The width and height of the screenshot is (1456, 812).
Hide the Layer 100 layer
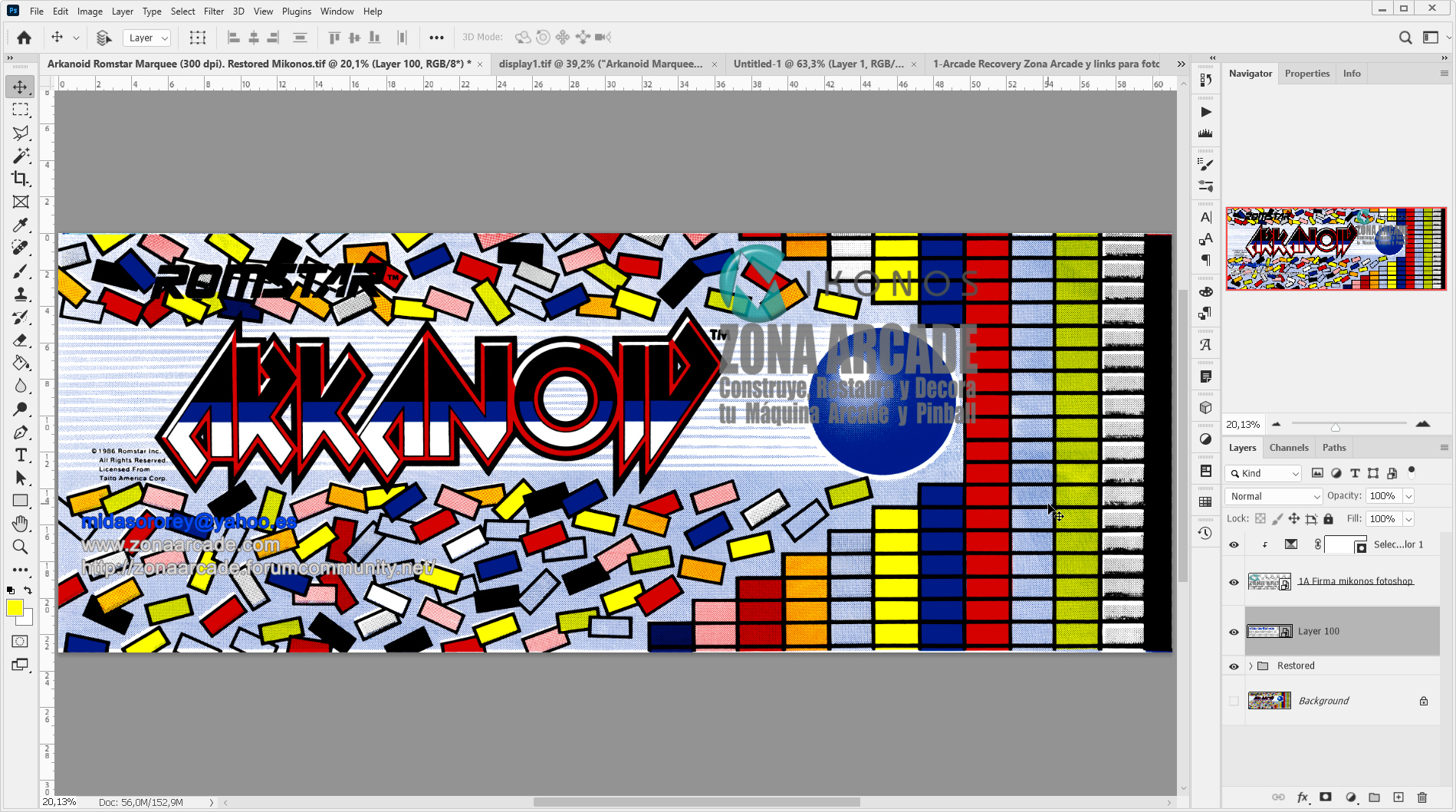[1234, 631]
